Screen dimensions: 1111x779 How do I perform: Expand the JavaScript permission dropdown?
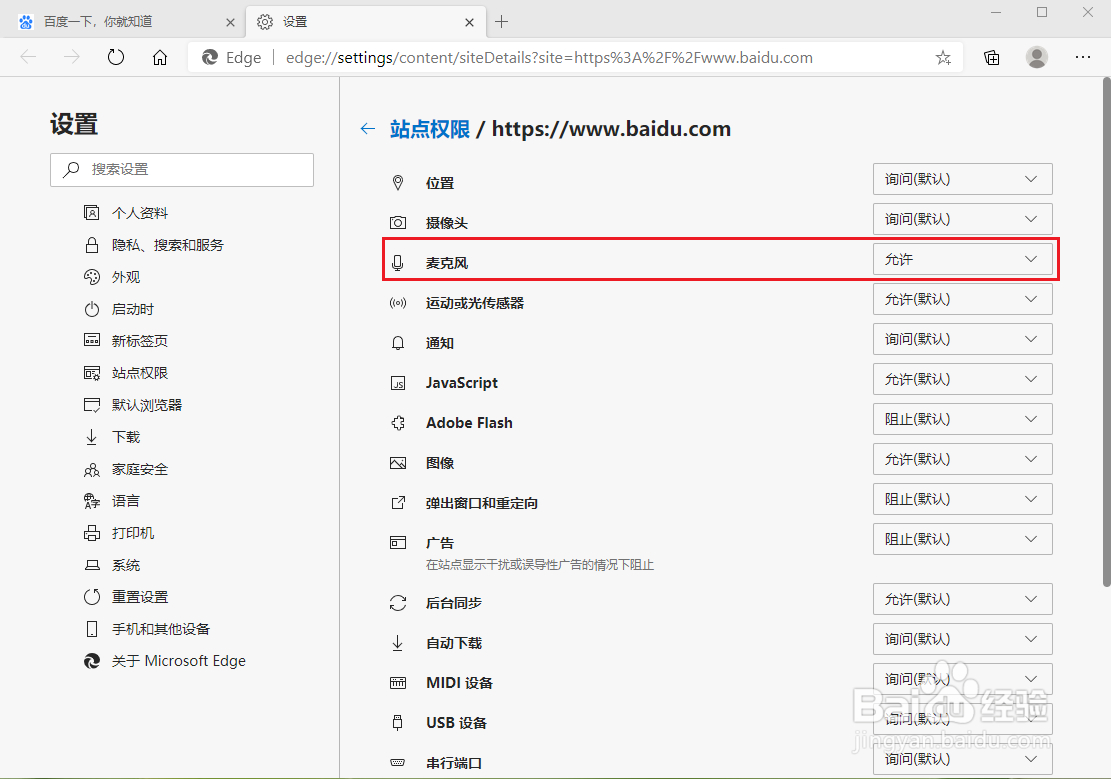click(962, 379)
